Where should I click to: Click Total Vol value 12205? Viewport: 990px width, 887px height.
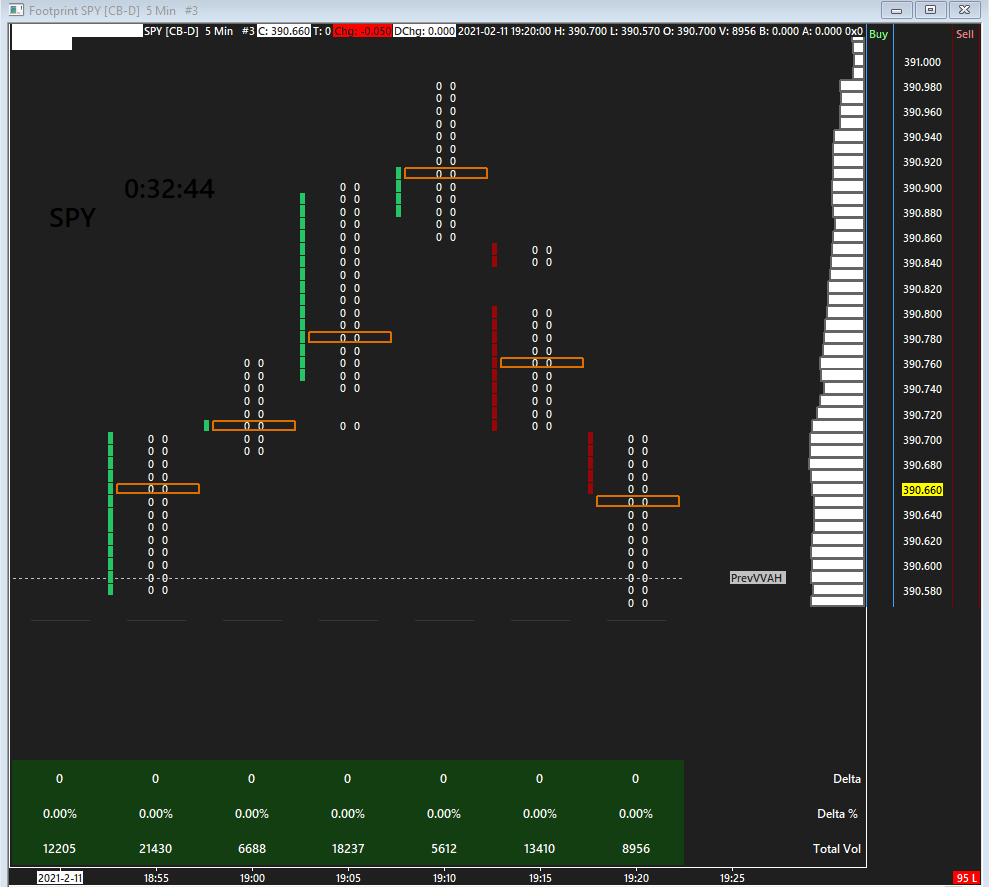coord(59,848)
